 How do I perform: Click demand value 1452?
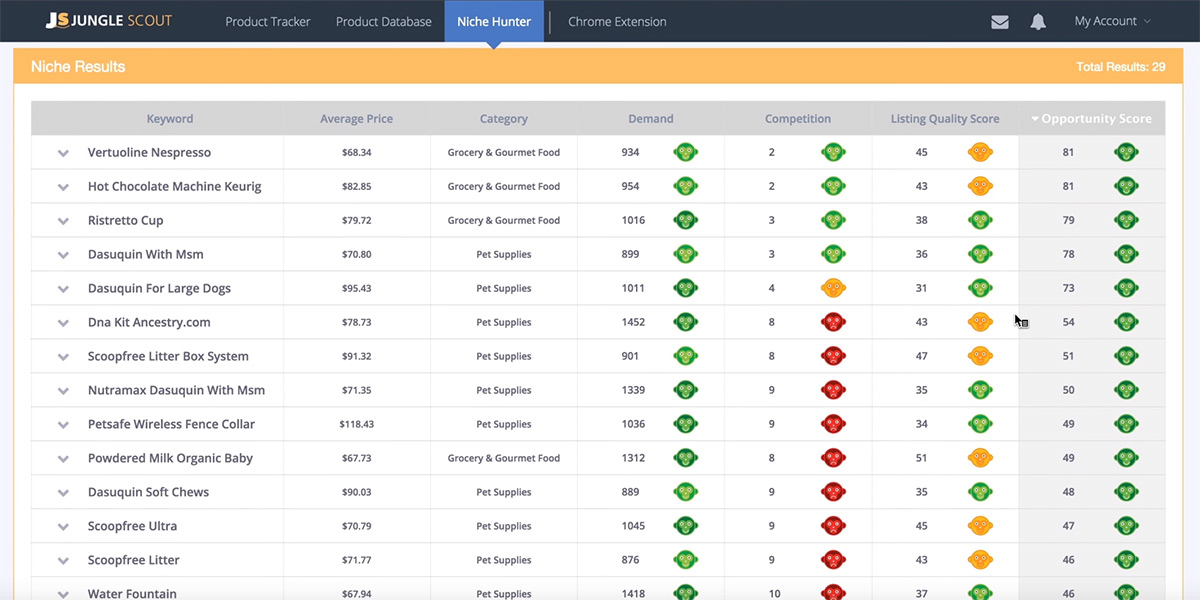click(632, 322)
